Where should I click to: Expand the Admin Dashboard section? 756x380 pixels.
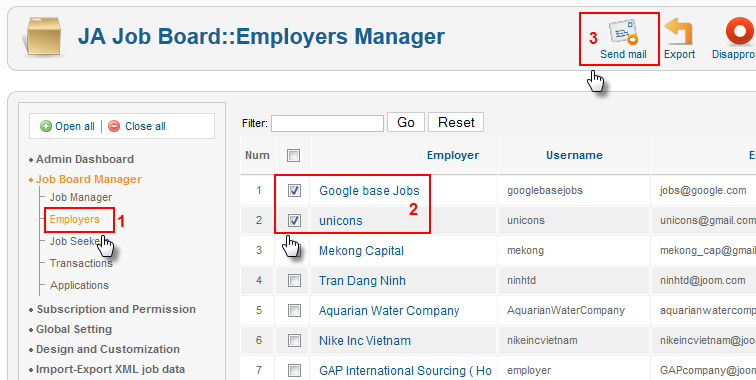(x=85, y=159)
